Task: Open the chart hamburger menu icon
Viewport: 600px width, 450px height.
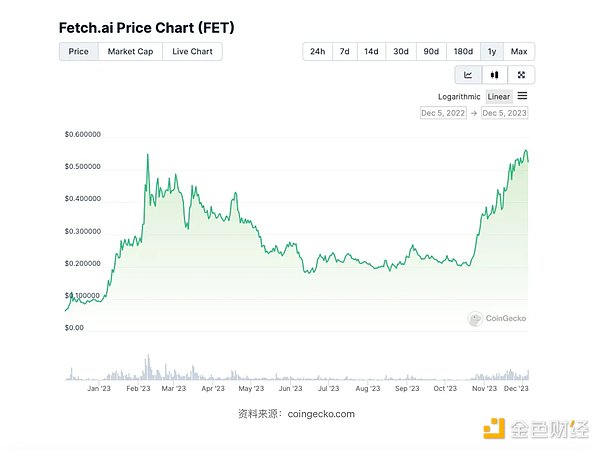Action: (x=522, y=96)
